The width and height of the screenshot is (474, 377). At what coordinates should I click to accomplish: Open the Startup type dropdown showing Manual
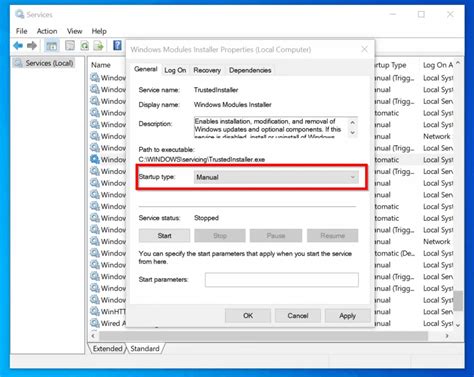tap(276, 177)
